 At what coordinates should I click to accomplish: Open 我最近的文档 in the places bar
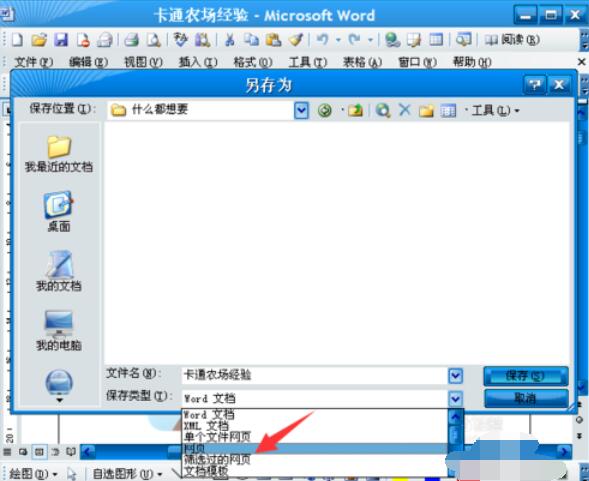click(59, 154)
